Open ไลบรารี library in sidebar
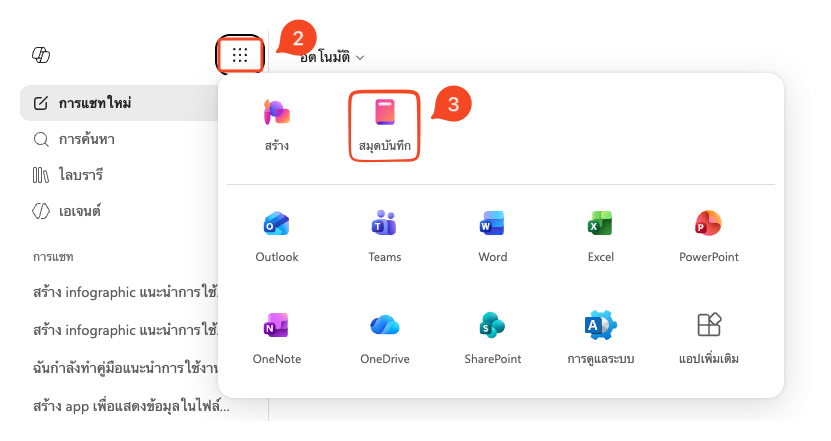The image size is (831, 441). tap(68, 175)
